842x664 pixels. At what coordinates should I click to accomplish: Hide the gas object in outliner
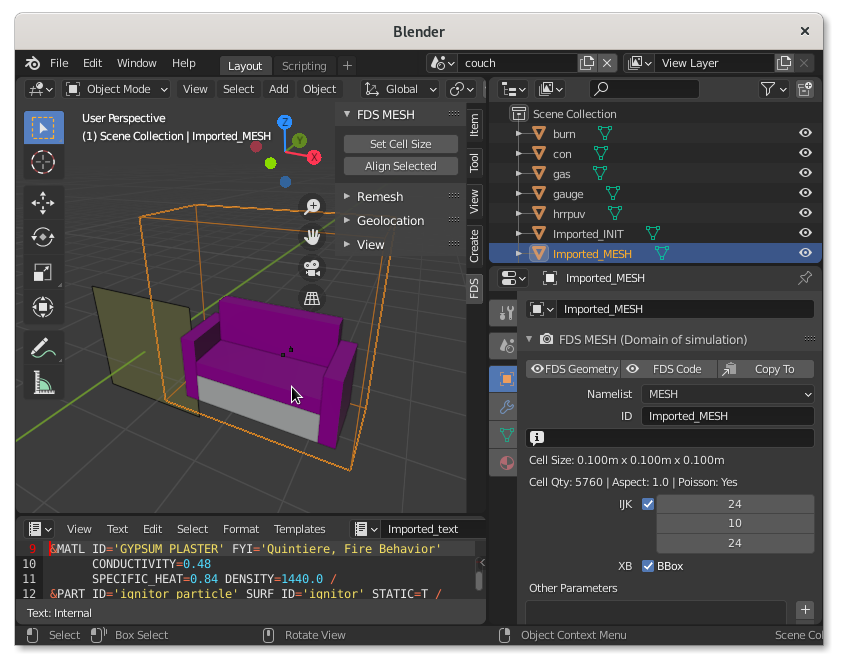click(804, 173)
